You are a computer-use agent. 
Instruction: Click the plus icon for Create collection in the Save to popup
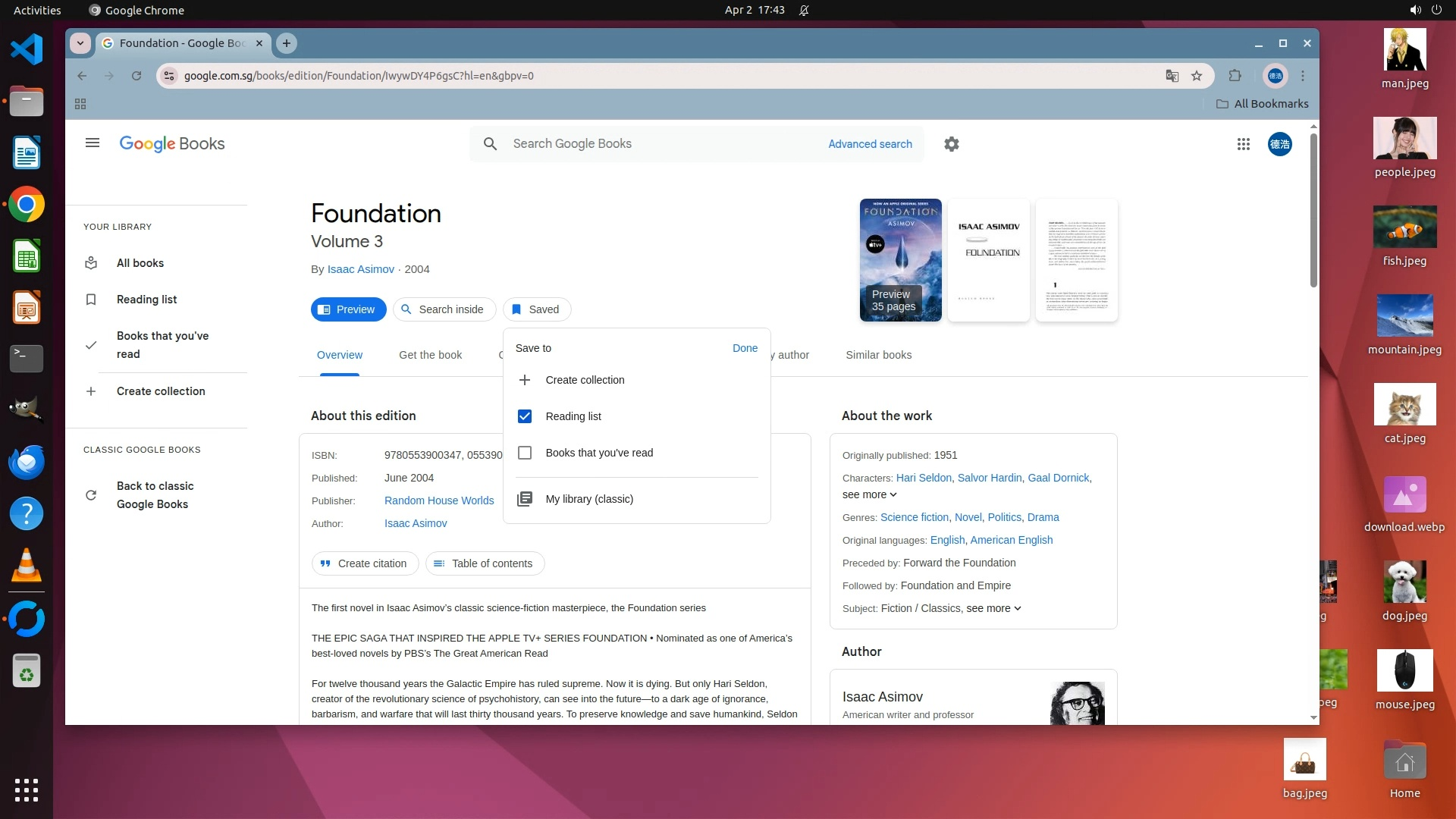point(525,380)
